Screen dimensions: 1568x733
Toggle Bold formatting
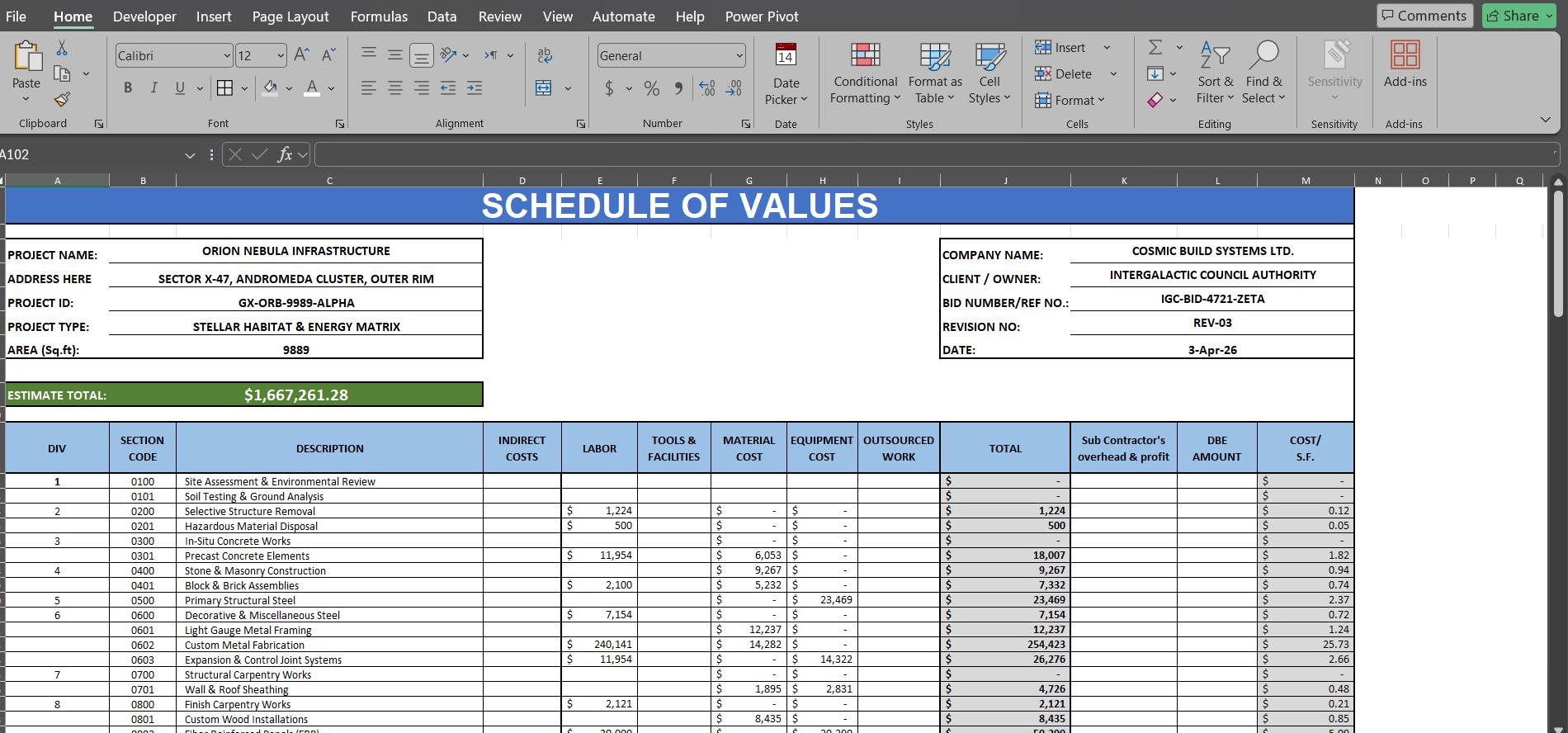[128, 87]
